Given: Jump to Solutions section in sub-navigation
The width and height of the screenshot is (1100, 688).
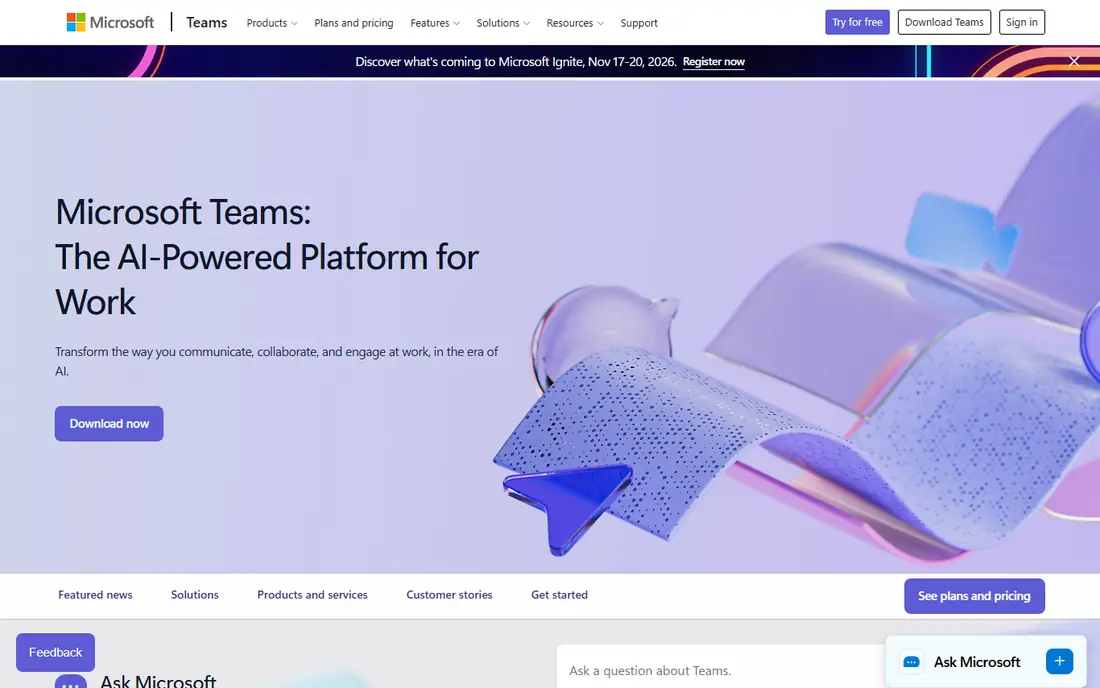Looking at the screenshot, I should click(194, 595).
